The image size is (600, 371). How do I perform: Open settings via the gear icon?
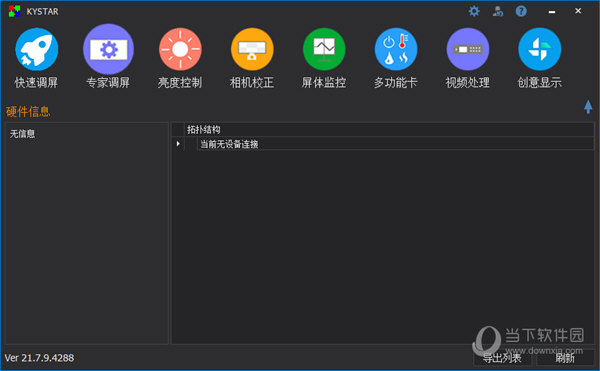[474, 11]
